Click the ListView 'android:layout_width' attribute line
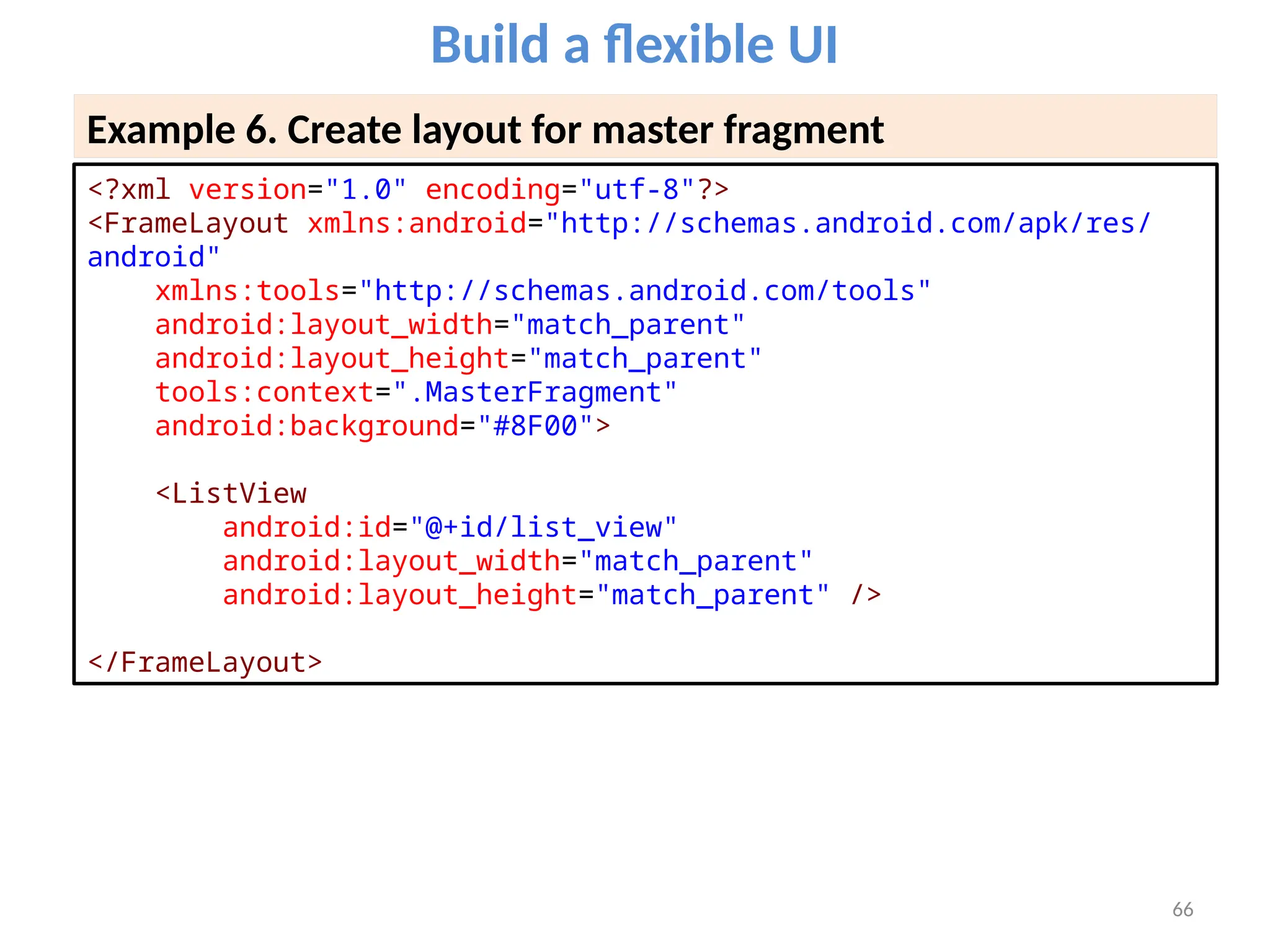The width and height of the screenshot is (1270, 952). click(517, 562)
